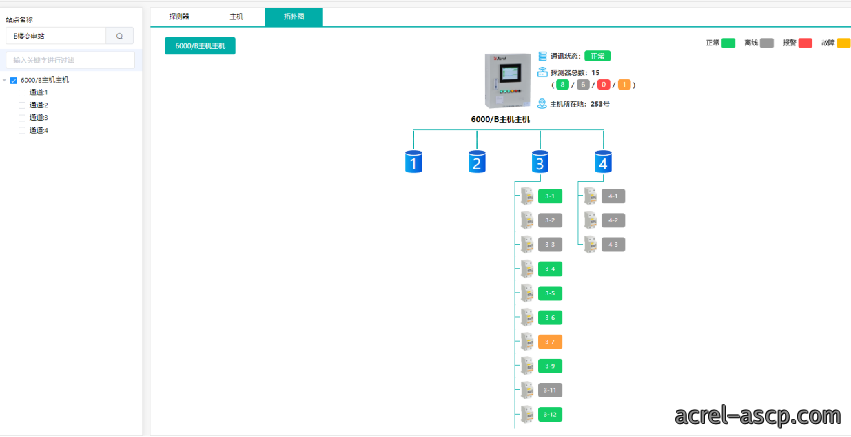Collapse the 6000/B主机主机 tree node arrow
The image size is (851, 437).
click(x=5, y=80)
